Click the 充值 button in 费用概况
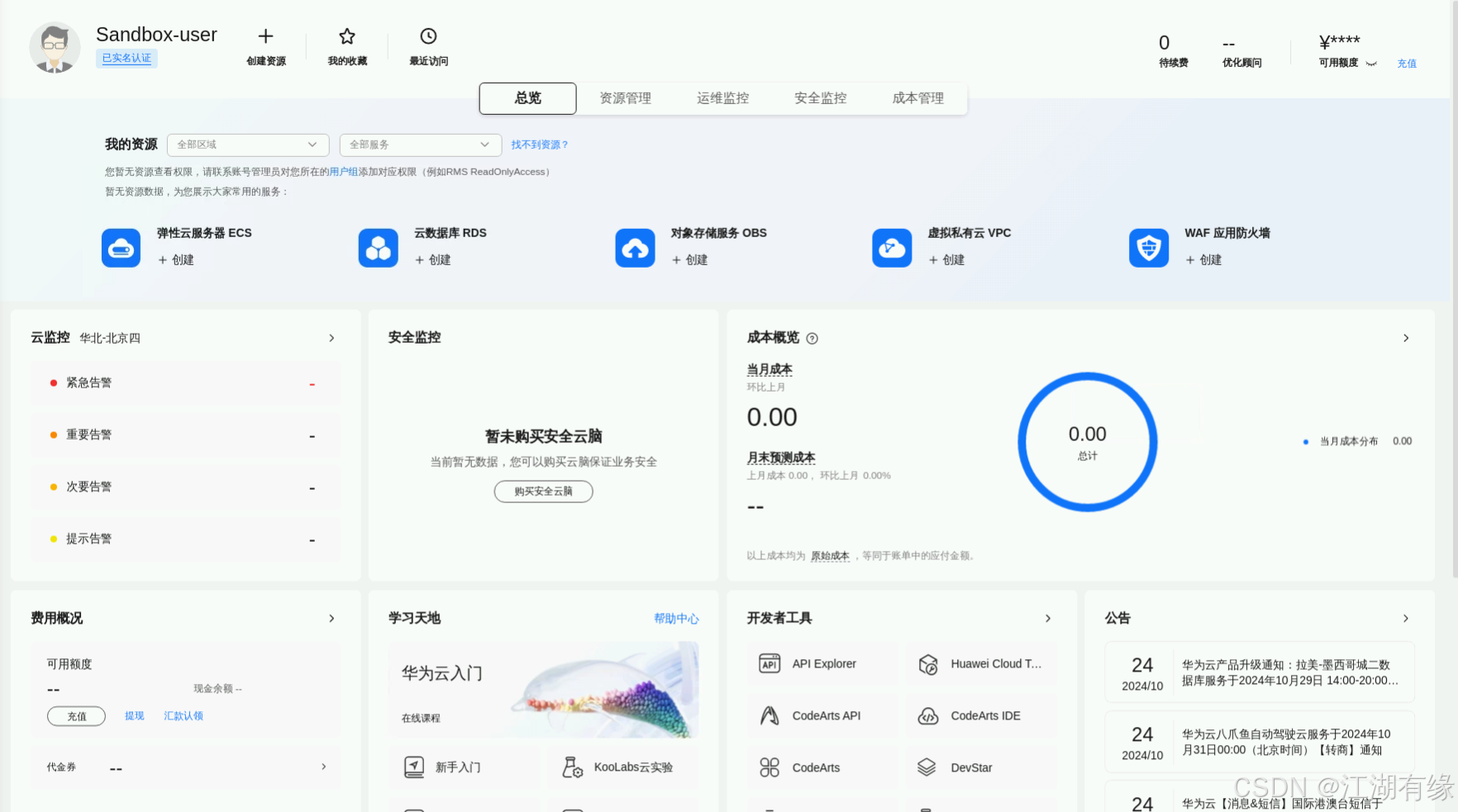This screenshot has width=1458, height=812. click(x=76, y=716)
